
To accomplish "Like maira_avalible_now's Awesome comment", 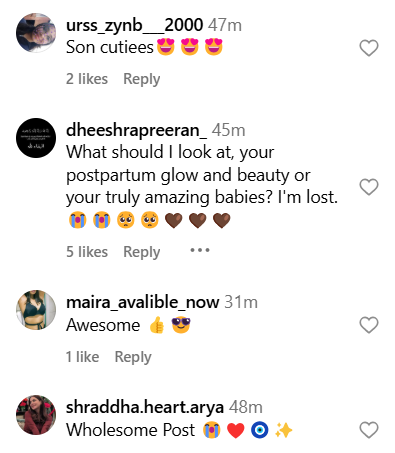I will click(369, 325).
